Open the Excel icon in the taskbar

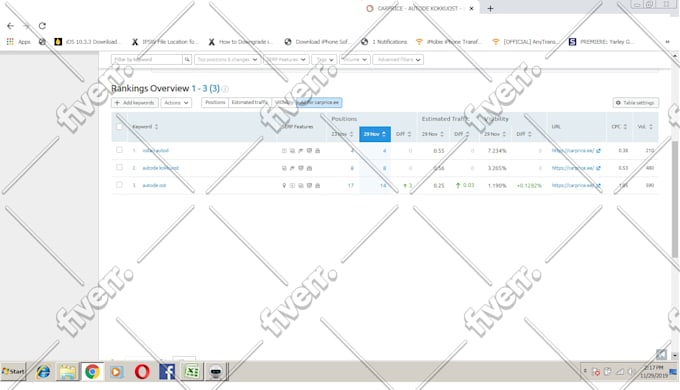(192, 372)
